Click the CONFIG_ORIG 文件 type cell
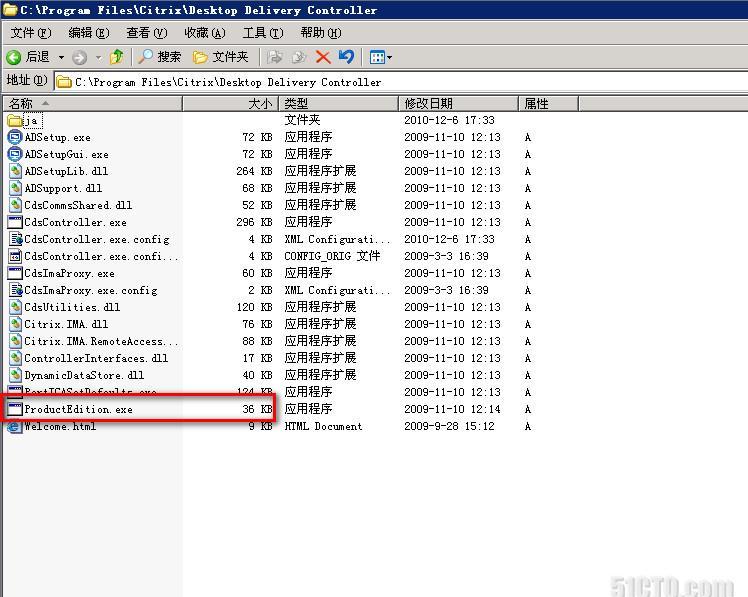The height and width of the screenshot is (597, 748). [x=332, y=256]
